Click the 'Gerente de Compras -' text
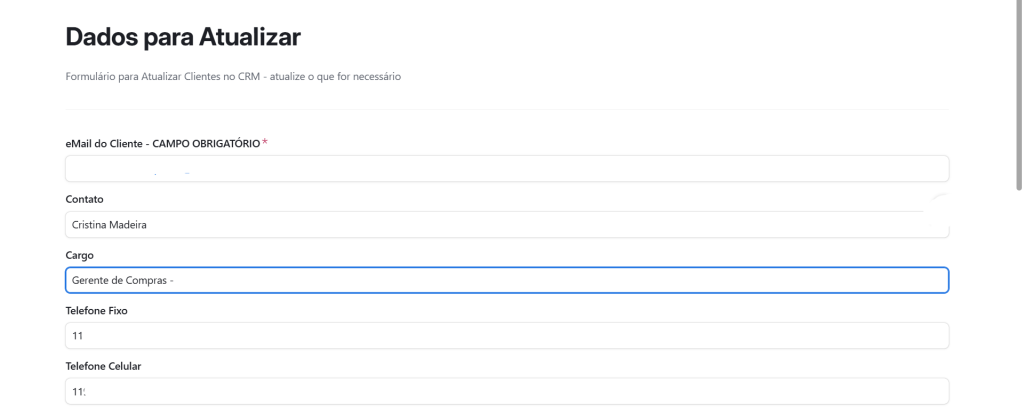This screenshot has width=1024, height=413. 122,280
